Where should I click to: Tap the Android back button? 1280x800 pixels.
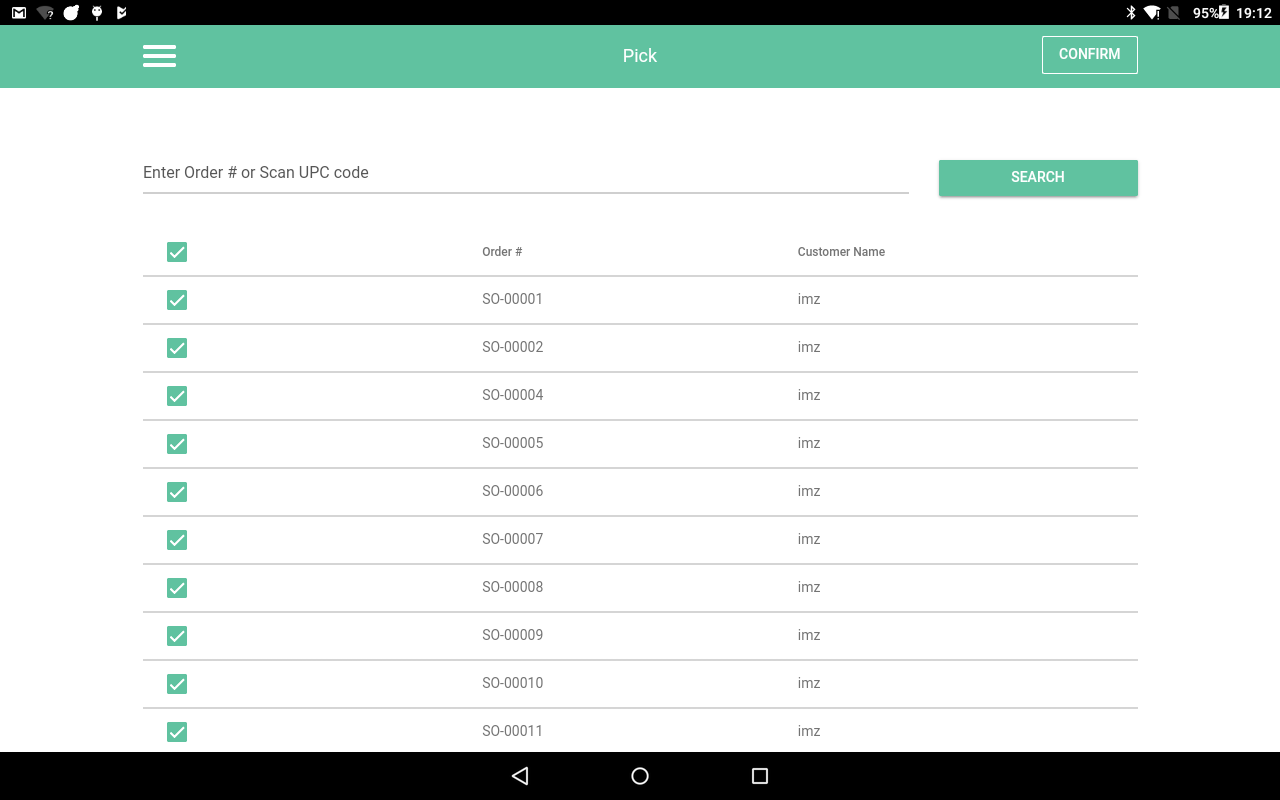519,776
